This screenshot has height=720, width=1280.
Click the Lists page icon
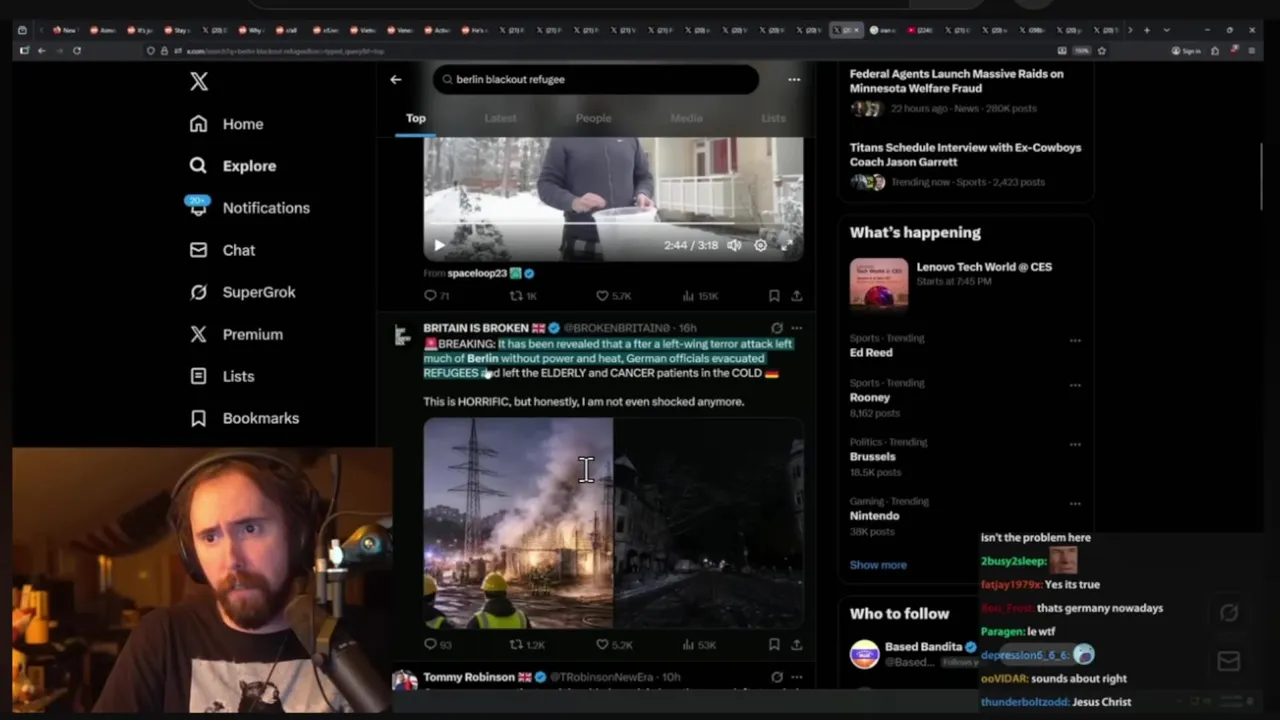198,376
